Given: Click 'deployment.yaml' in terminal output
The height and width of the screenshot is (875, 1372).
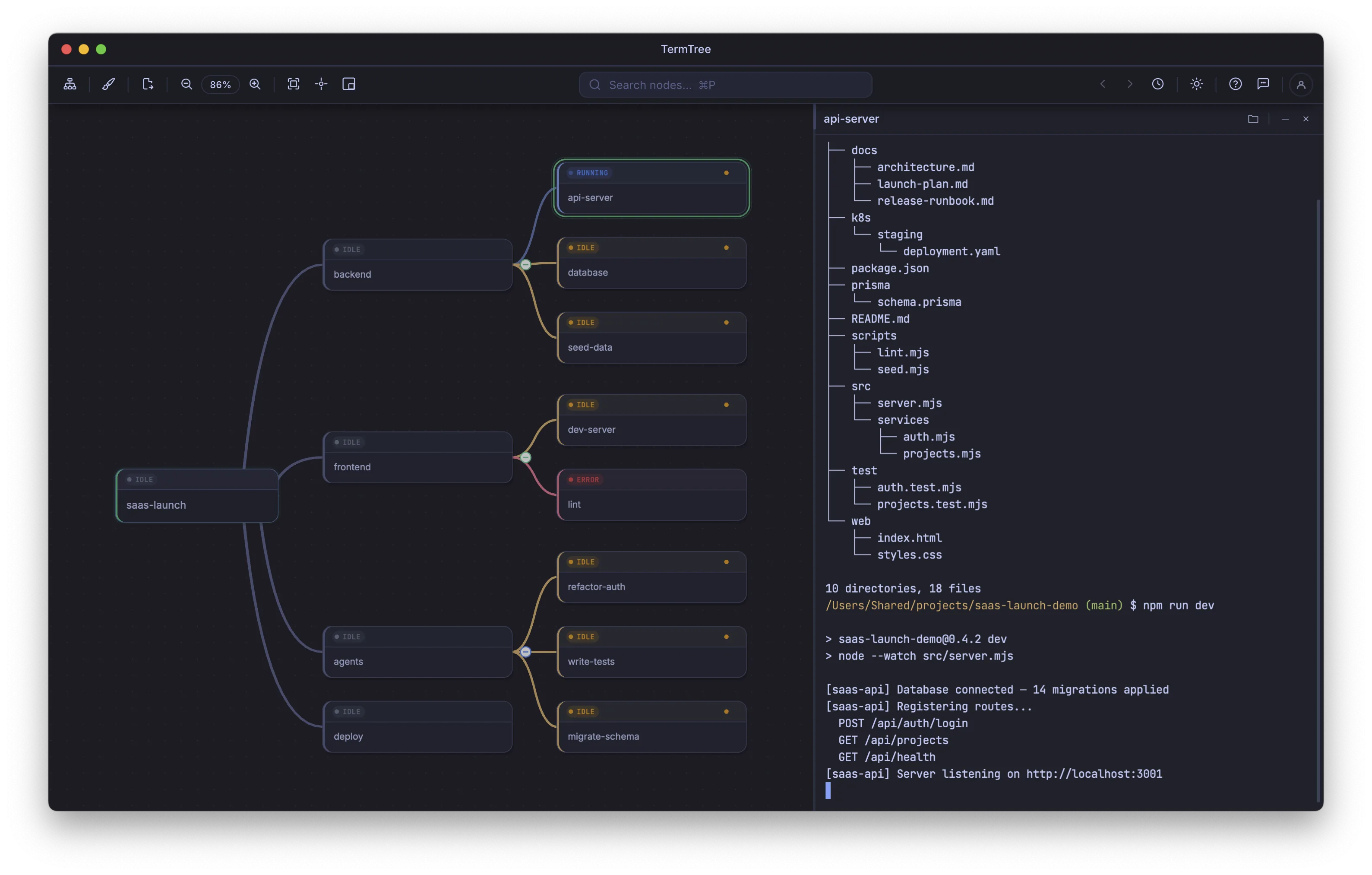Looking at the screenshot, I should coord(952,251).
